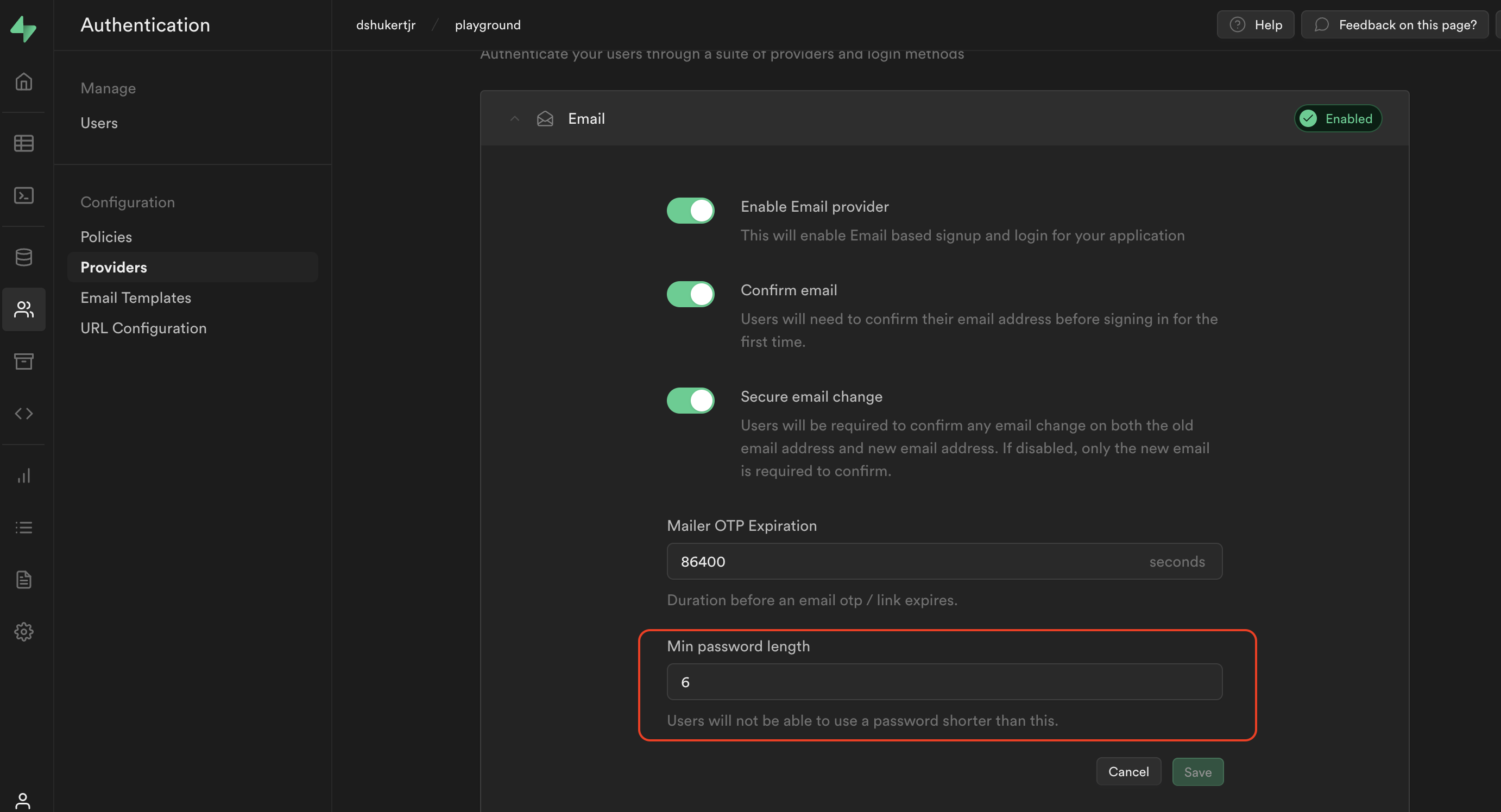Open URL Configuration page
The height and width of the screenshot is (812, 1501).
coord(143,328)
